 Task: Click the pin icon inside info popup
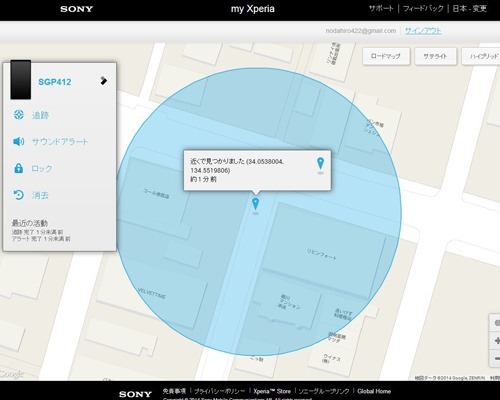click(320, 164)
